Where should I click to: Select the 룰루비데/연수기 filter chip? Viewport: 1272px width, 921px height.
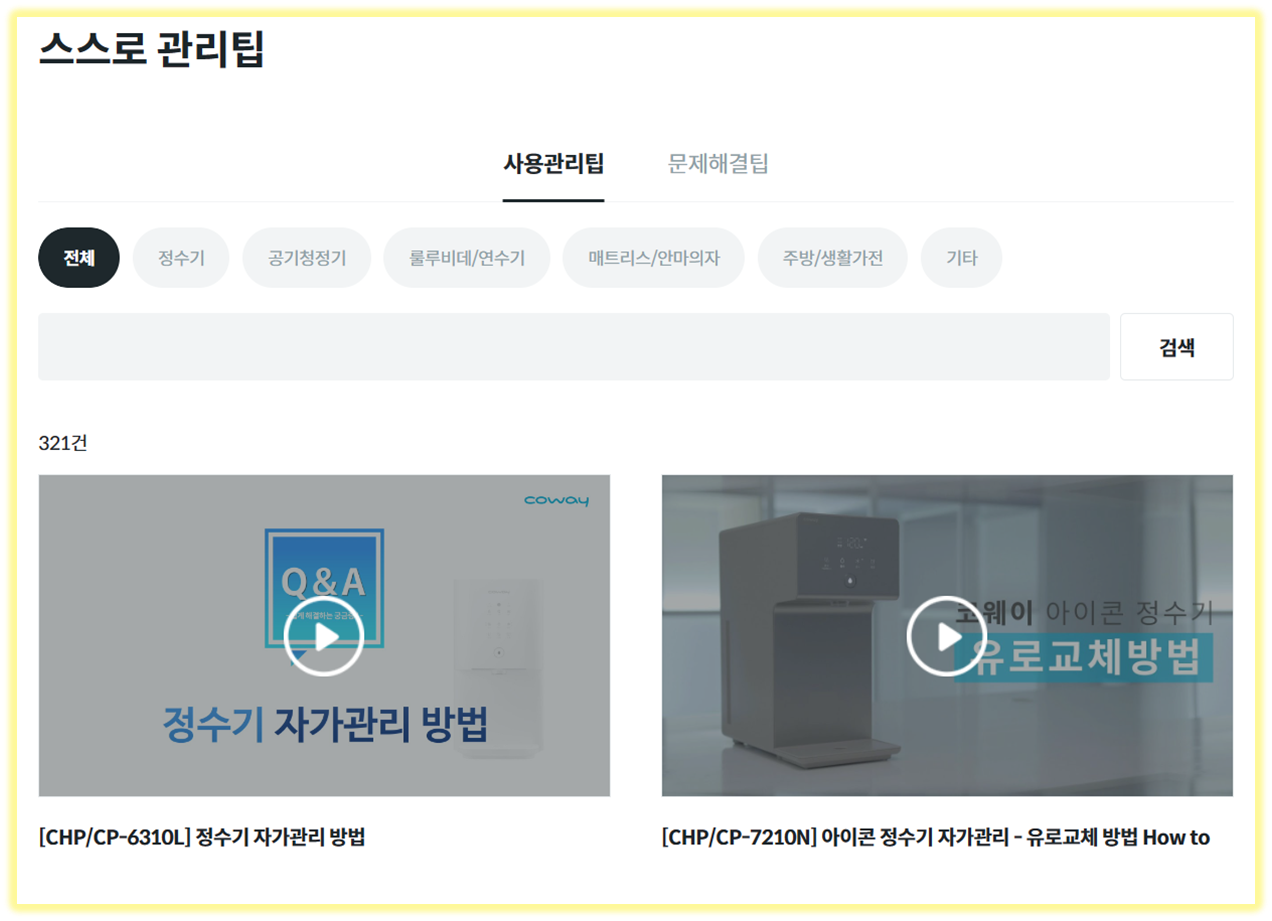(465, 257)
